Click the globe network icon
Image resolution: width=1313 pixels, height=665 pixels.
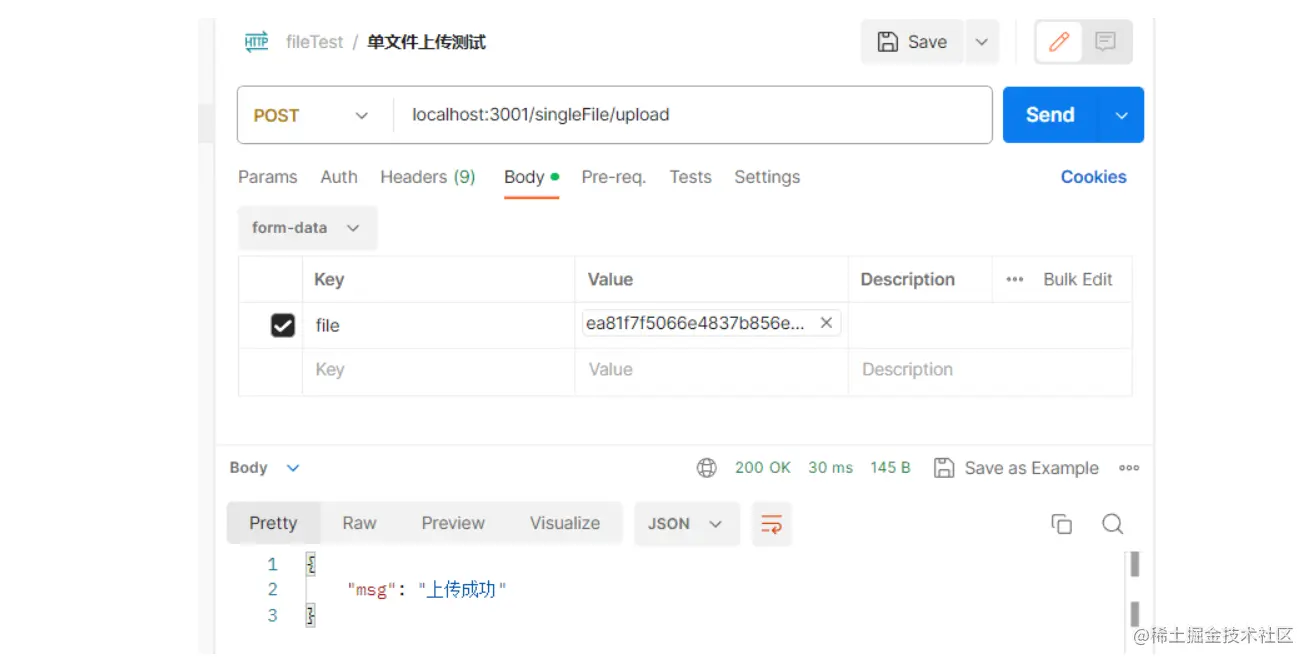click(707, 468)
